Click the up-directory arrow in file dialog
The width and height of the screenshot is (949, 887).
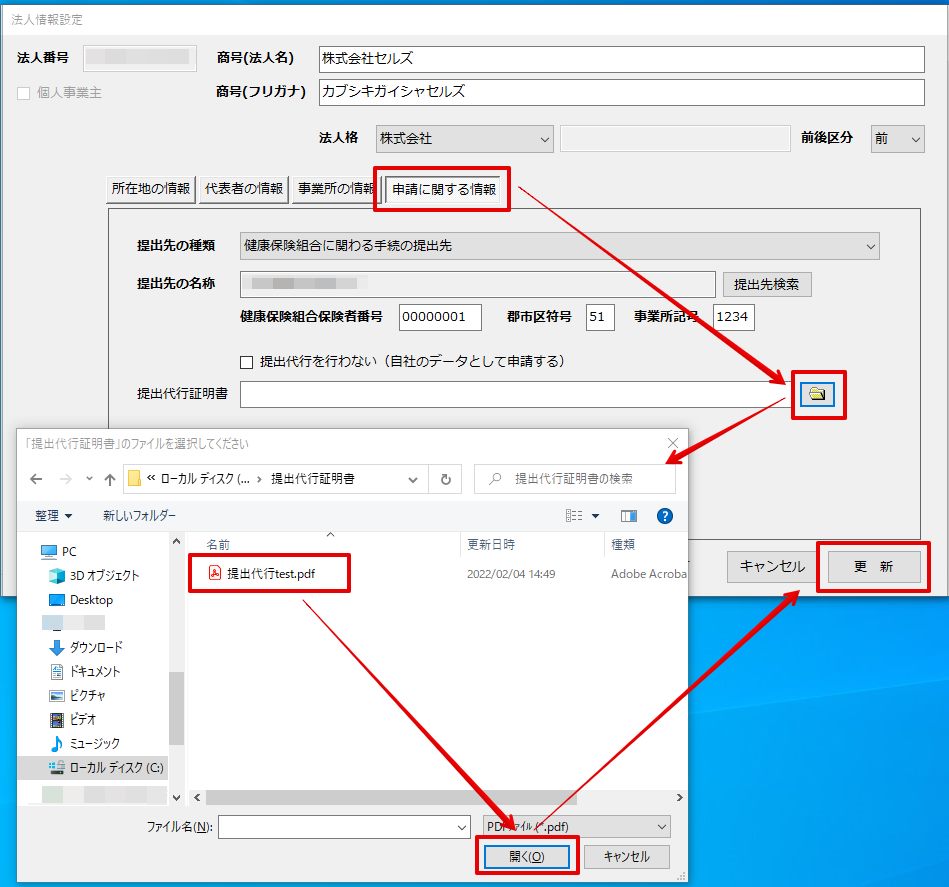coord(110,479)
